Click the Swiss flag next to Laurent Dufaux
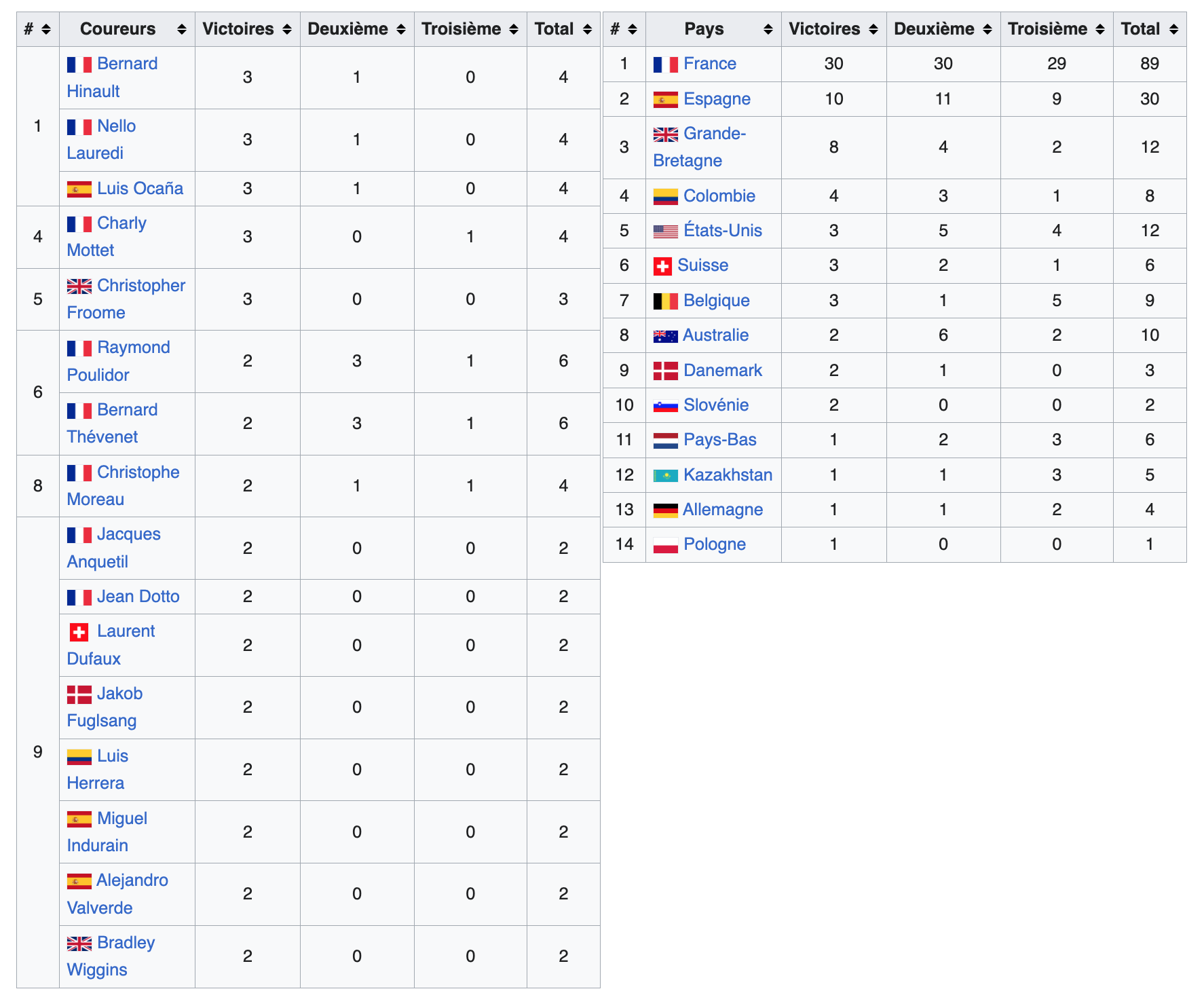 tap(79, 633)
